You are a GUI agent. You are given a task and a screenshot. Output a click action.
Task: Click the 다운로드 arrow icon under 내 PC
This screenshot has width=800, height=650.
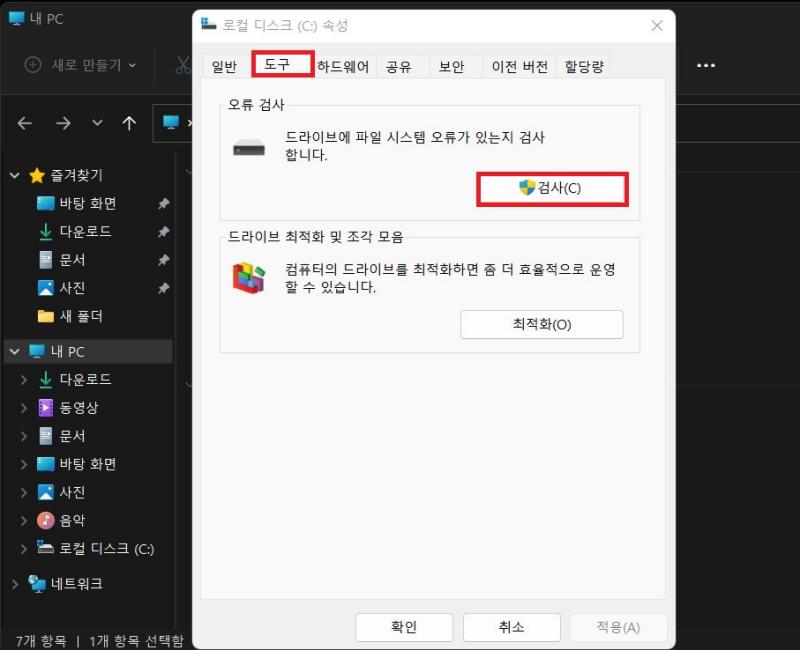pos(45,380)
